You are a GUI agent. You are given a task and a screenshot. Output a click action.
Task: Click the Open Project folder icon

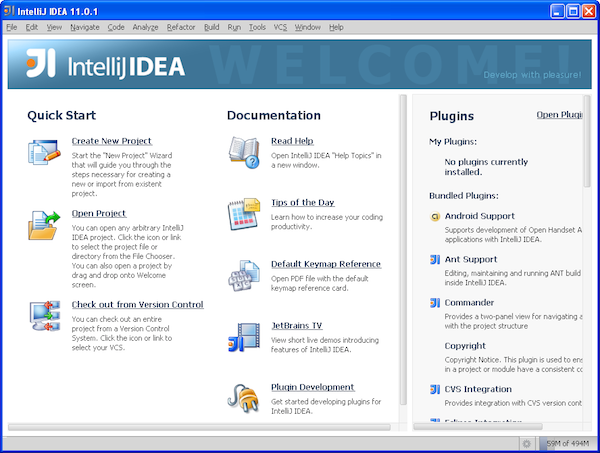click(x=44, y=225)
